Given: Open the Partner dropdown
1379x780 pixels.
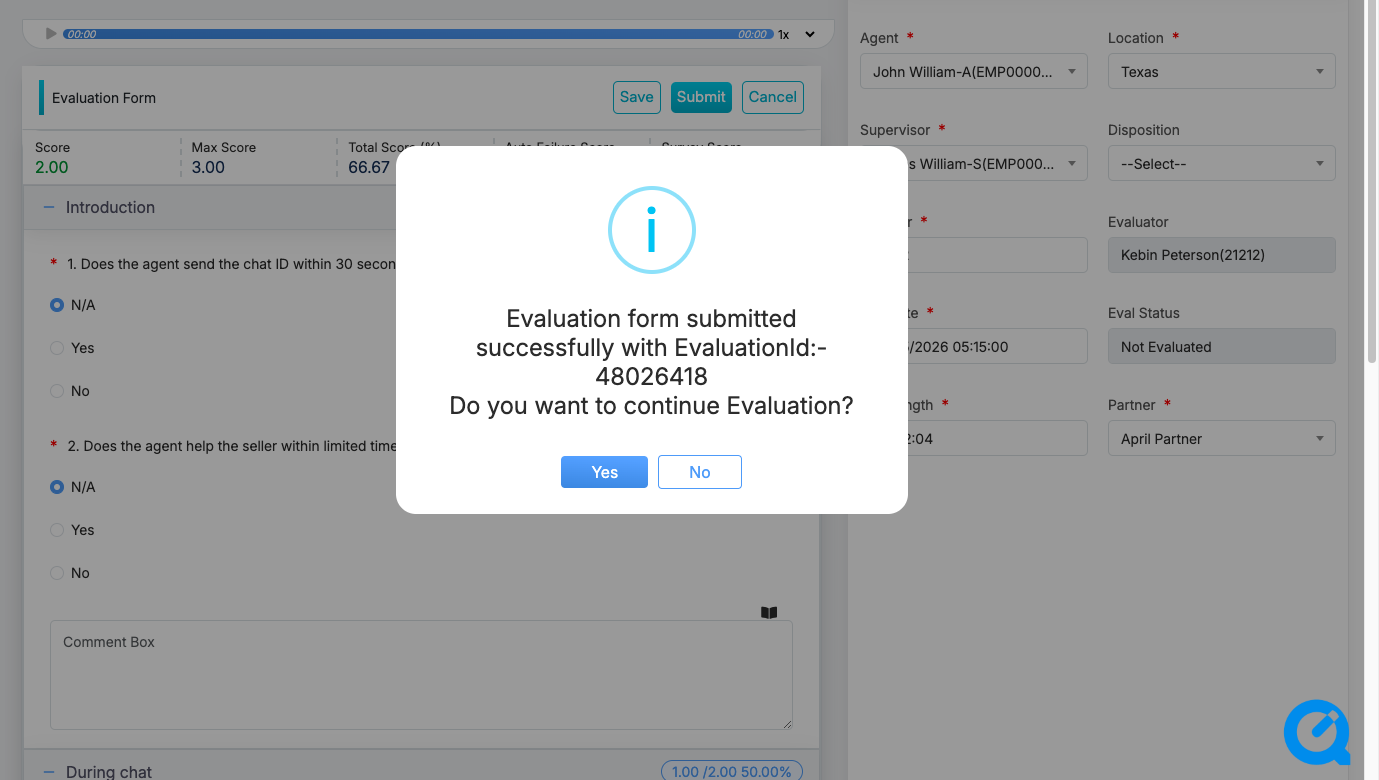Looking at the screenshot, I should 1221,439.
